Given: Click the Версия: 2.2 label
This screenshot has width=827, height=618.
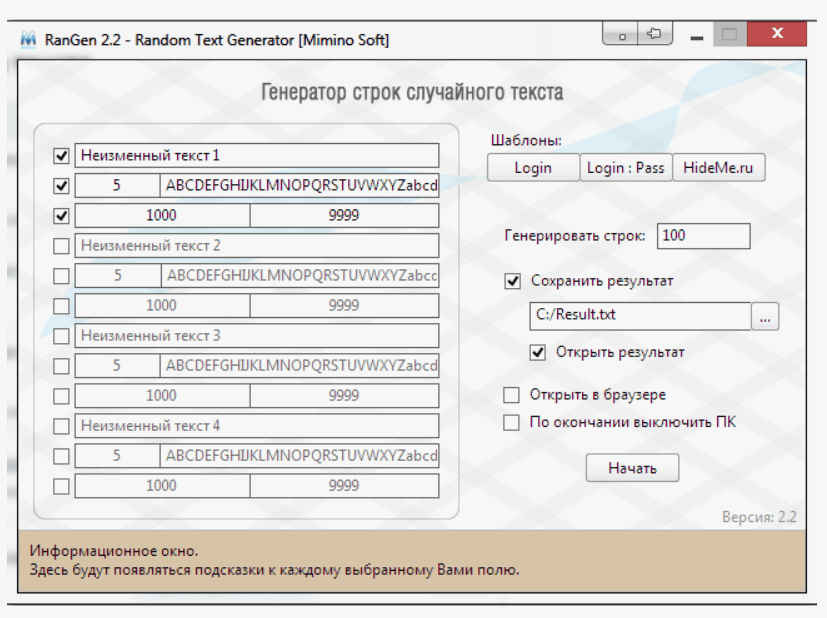Looking at the screenshot, I should 759,517.
